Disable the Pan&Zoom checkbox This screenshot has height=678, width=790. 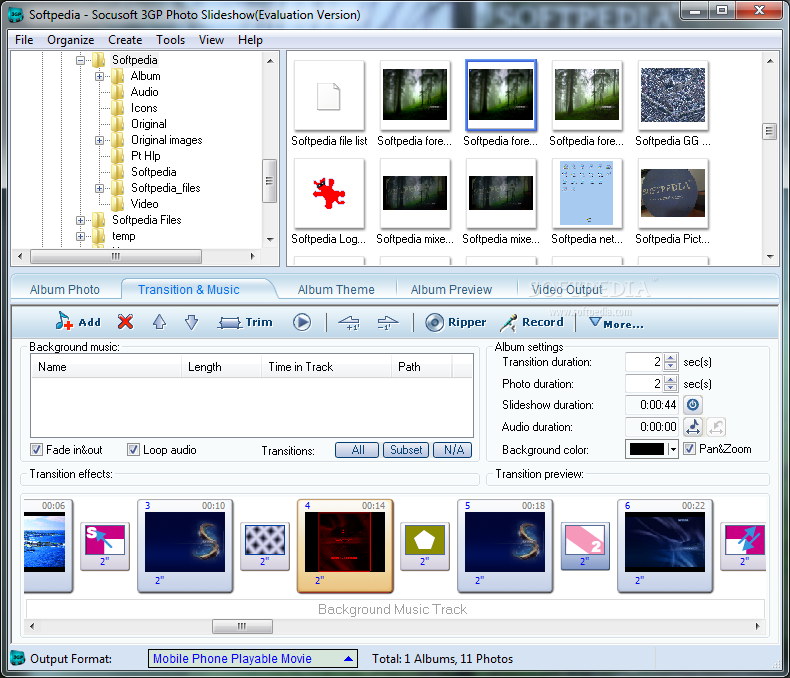[689, 448]
